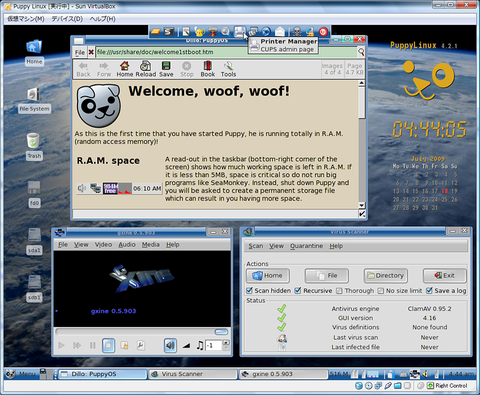
Task: Click the gxine stop button
Action: click(x=108, y=345)
